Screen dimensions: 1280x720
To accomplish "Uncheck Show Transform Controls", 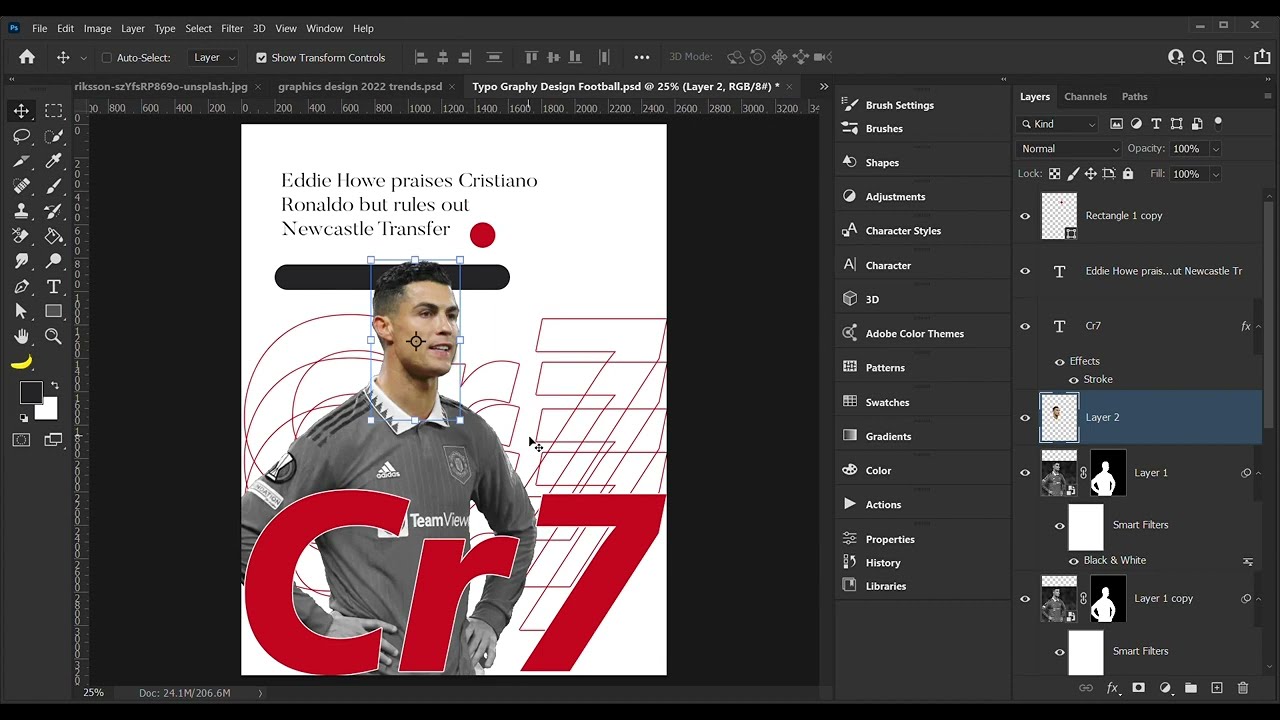I will [x=262, y=58].
